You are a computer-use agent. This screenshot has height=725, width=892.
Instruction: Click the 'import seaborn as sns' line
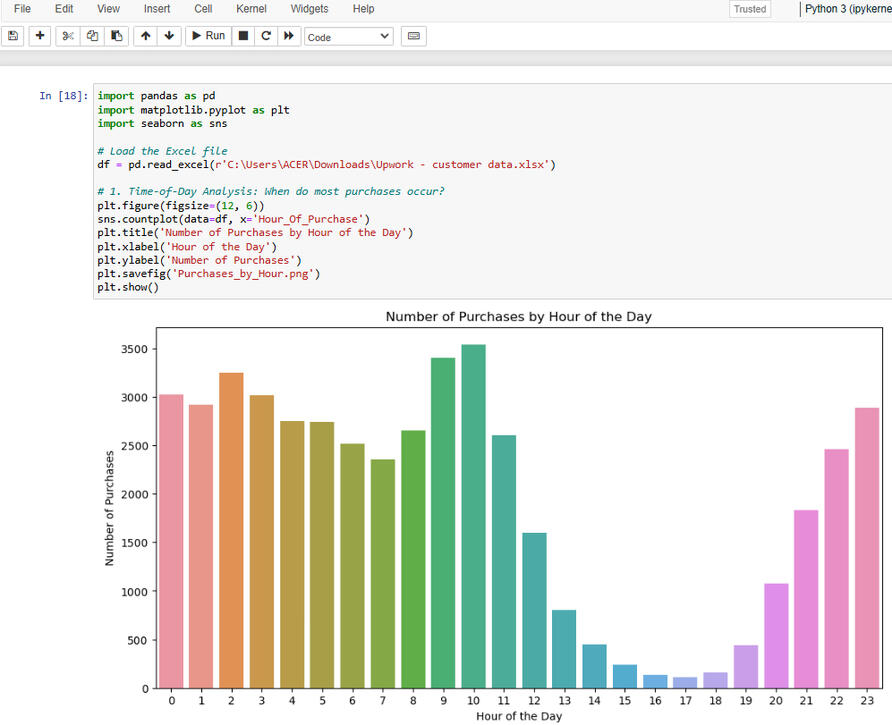click(162, 123)
